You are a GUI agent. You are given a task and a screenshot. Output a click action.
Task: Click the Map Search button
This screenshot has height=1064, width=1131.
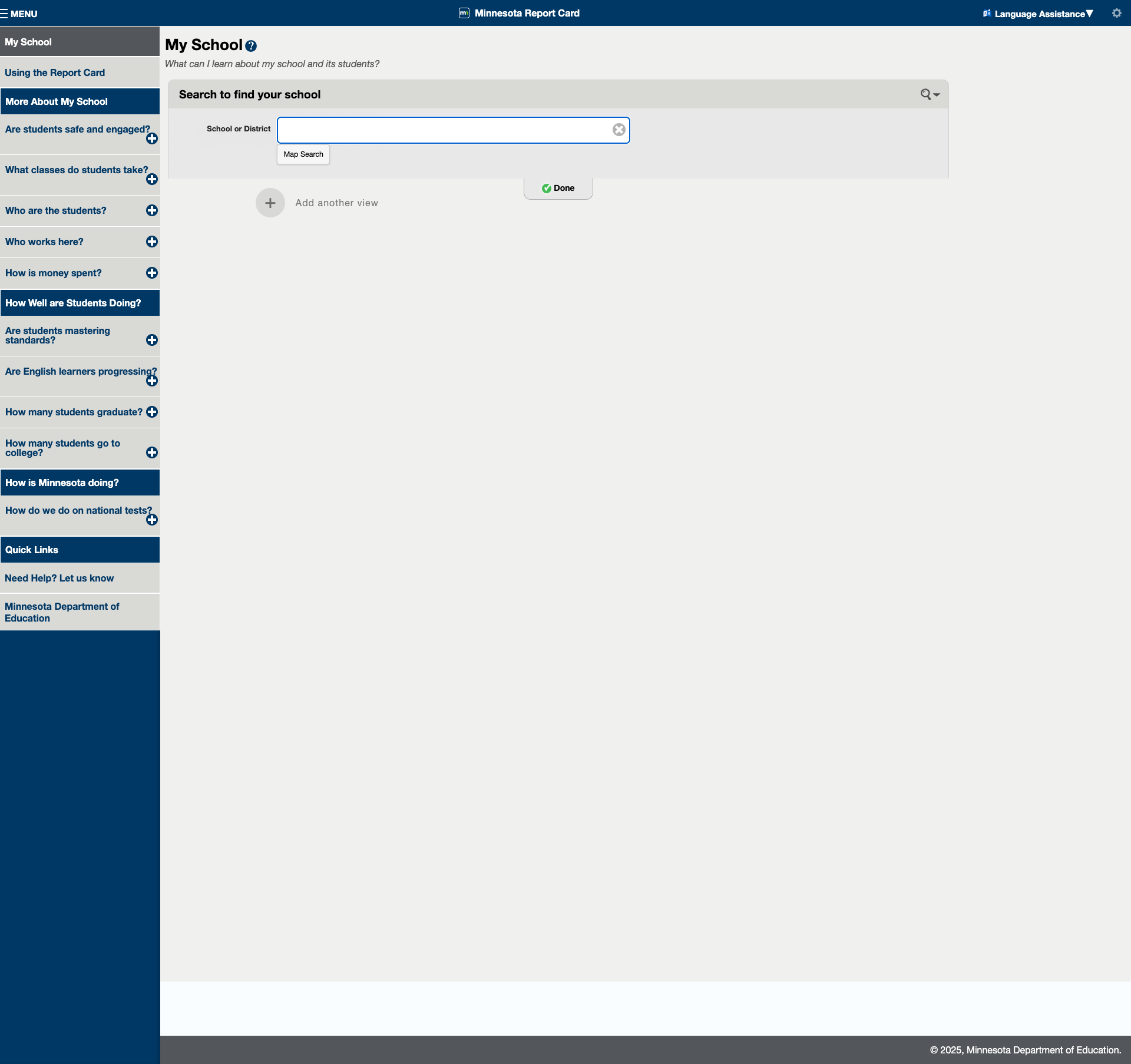(x=303, y=154)
